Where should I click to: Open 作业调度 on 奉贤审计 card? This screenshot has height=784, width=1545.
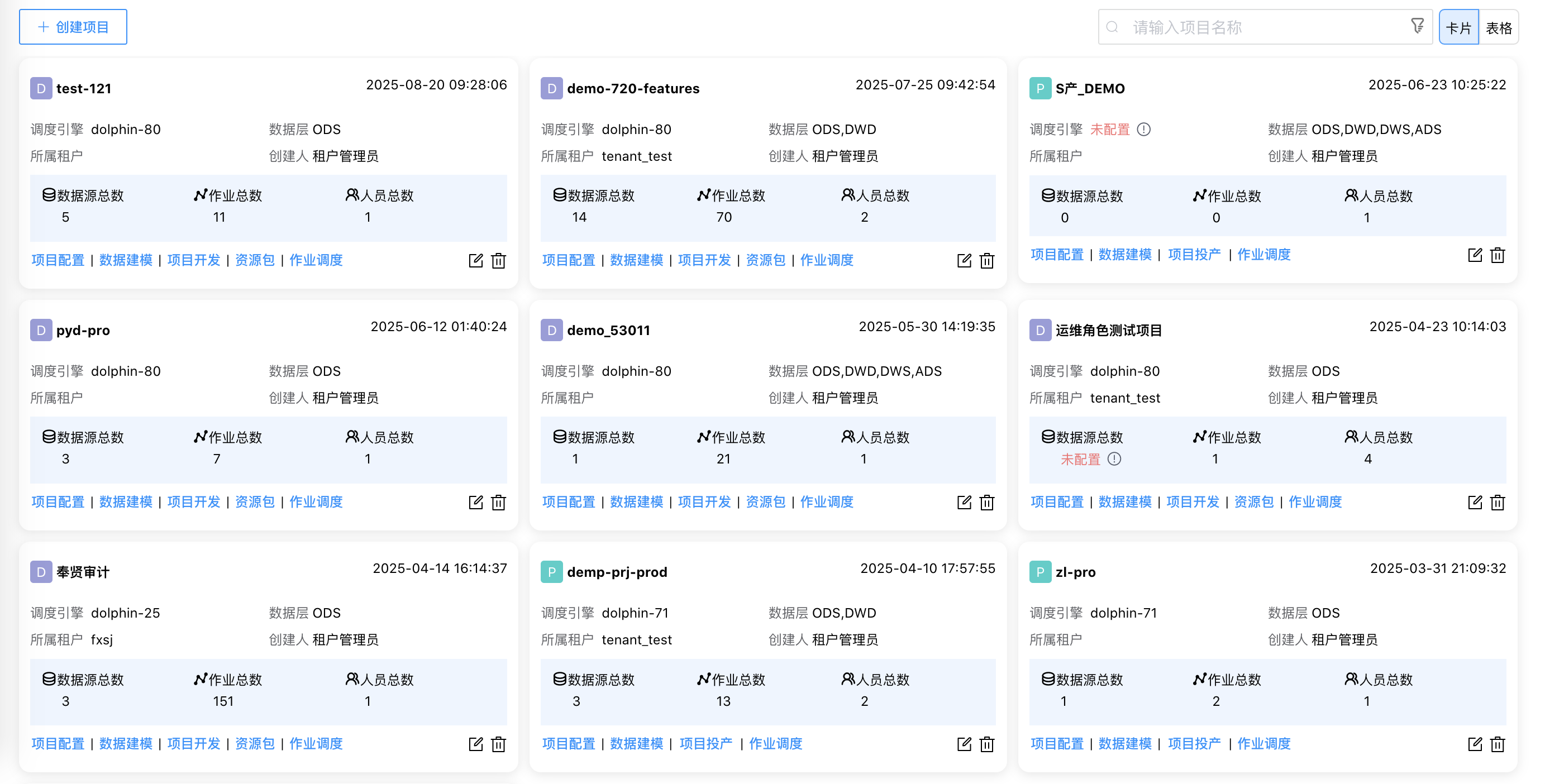(x=316, y=744)
